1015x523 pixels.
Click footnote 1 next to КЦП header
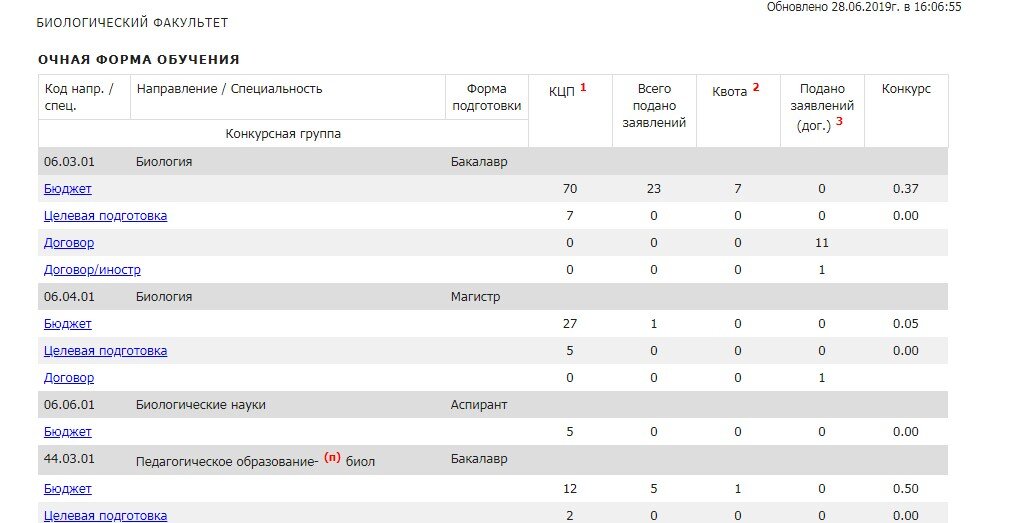click(x=583, y=87)
